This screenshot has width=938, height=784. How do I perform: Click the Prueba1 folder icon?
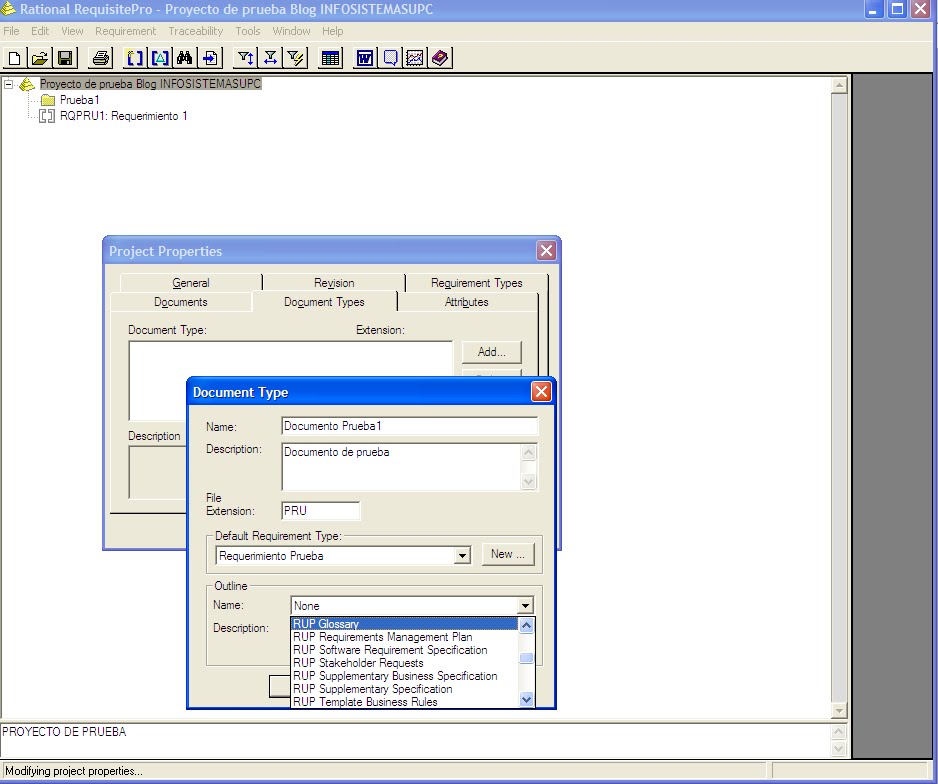[48, 100]
